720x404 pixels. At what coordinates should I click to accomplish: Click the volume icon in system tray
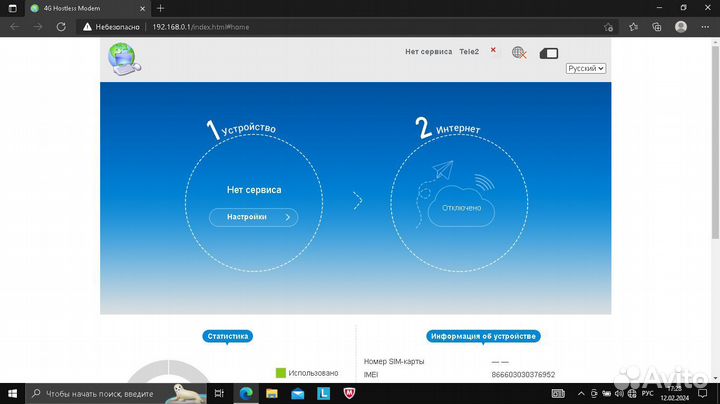click(x=619, y=393)
